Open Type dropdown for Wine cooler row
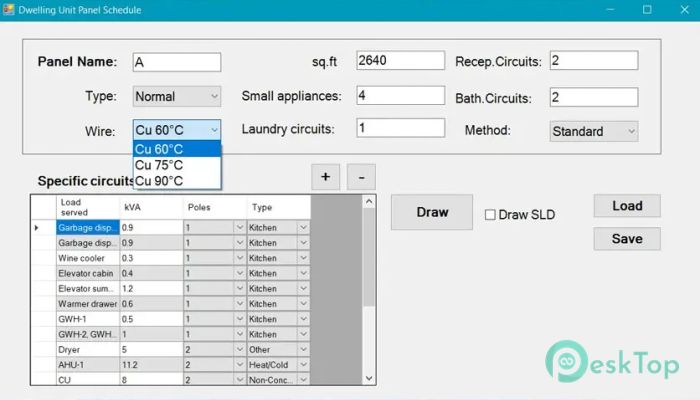 pyautogui.click(x=303, y=258)
